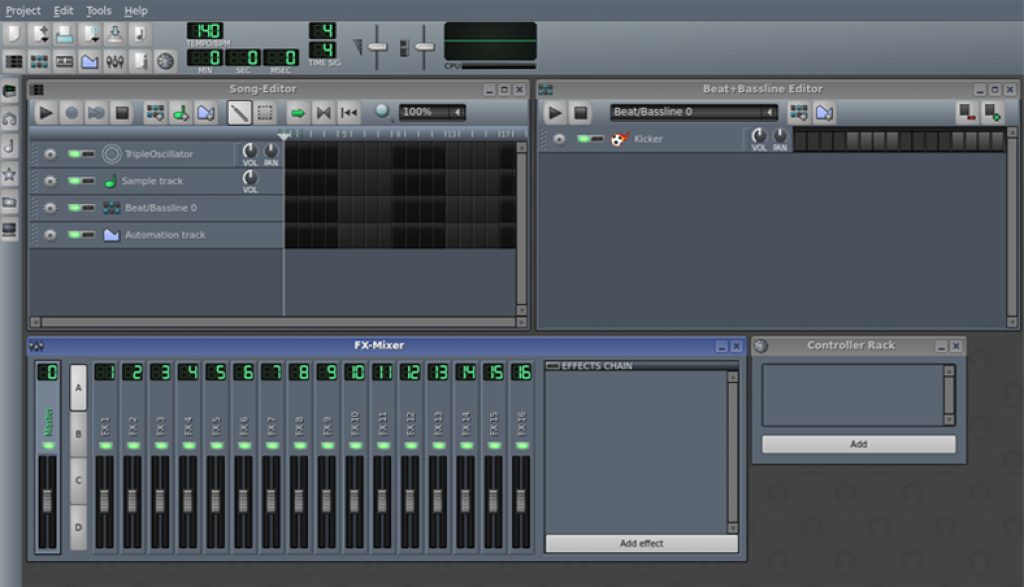This screenshot has height=587, width=1024.
Task: Open Kicker track gear menu
Action: (559, 138)
